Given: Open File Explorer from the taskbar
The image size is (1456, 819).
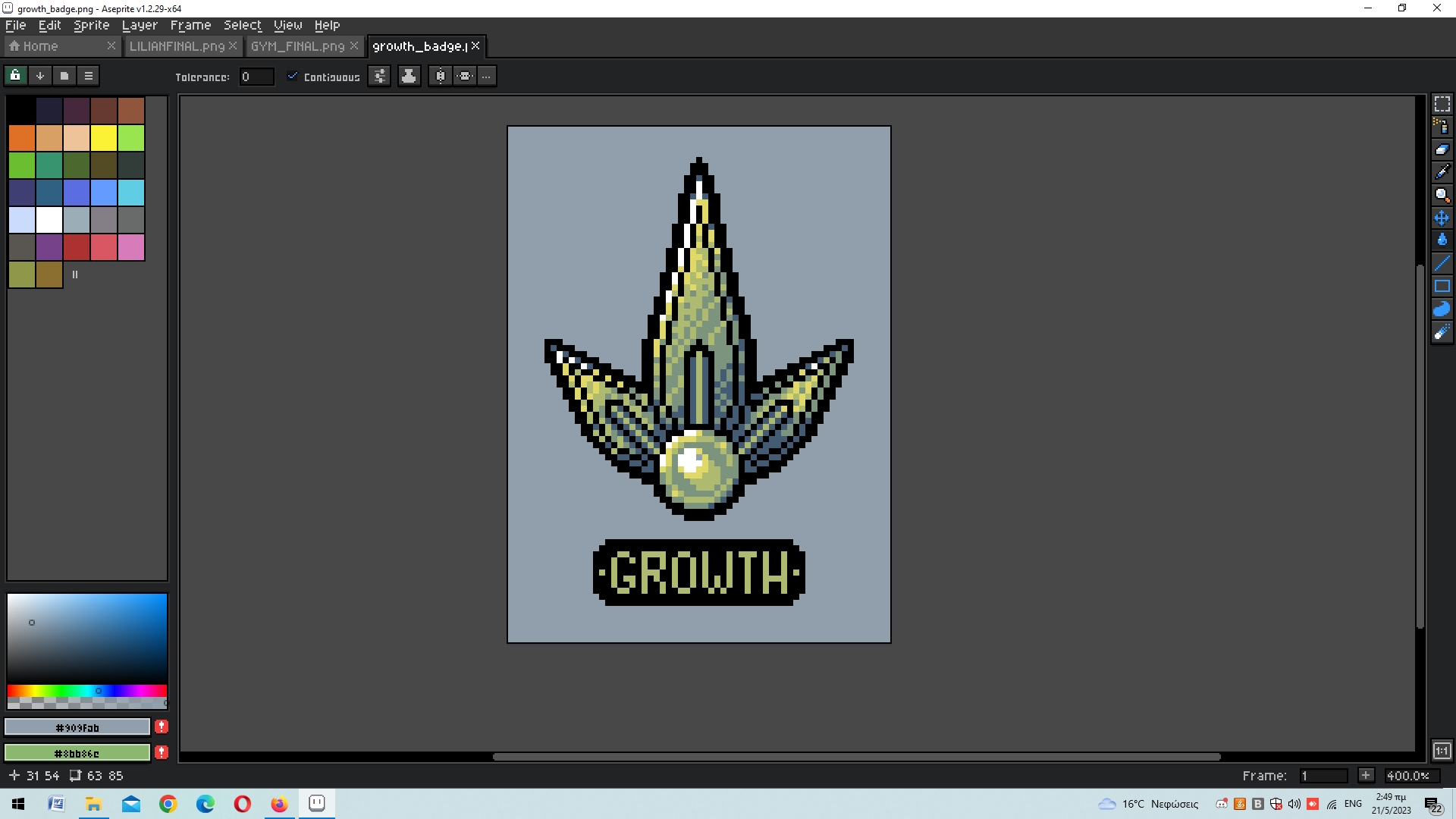Looking at the screenshot, I should tap(93, 804).
